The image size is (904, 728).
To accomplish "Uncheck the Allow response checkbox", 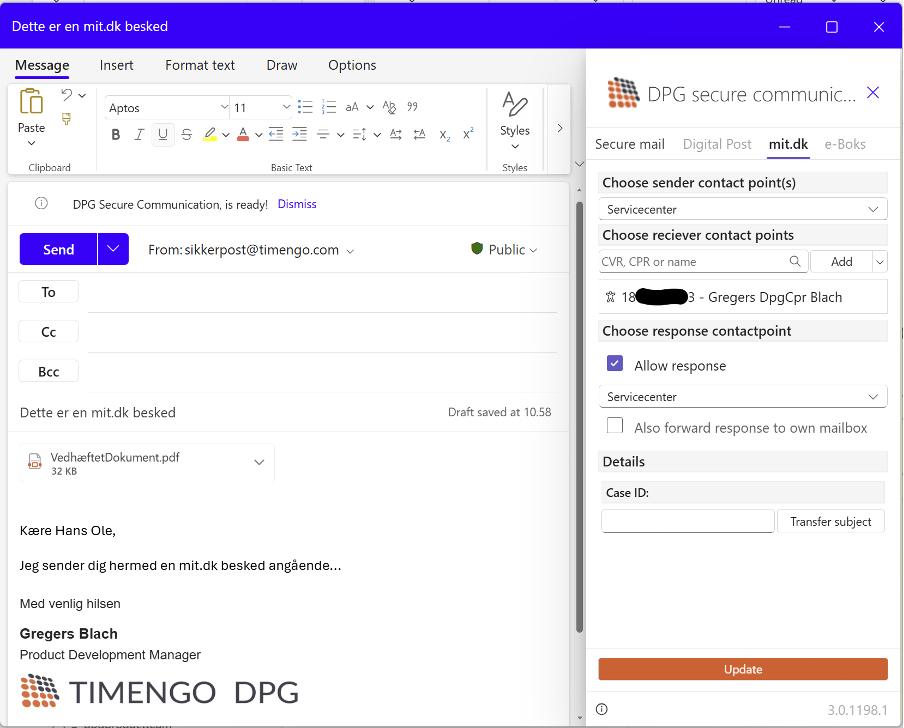I will pyautogui.click(x=615, y=363).
